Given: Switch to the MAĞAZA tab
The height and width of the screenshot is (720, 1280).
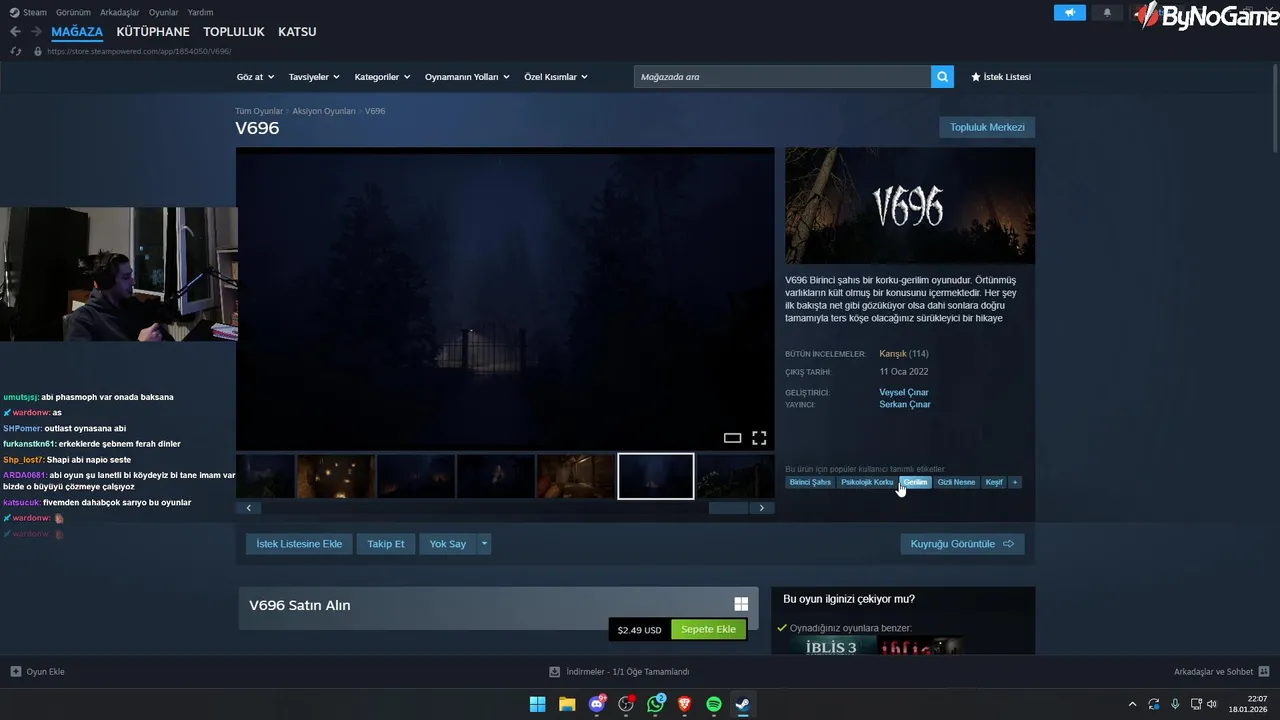Looking at the screenshot, I should (x=77, y=32).
